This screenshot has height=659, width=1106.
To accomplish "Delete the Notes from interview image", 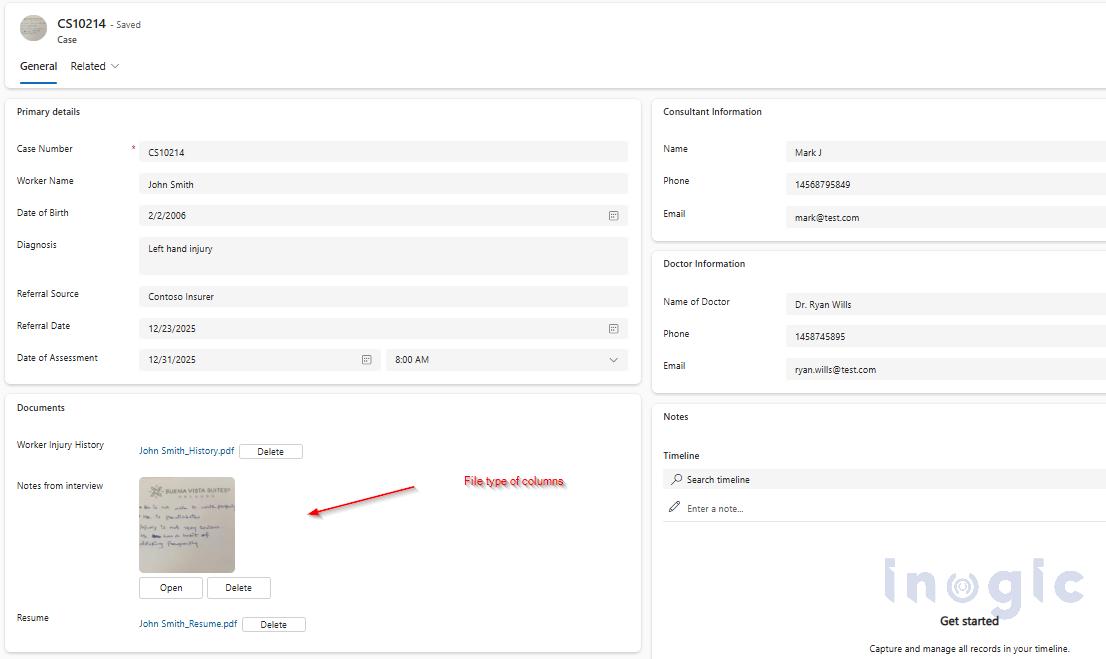I will (239, 587).
